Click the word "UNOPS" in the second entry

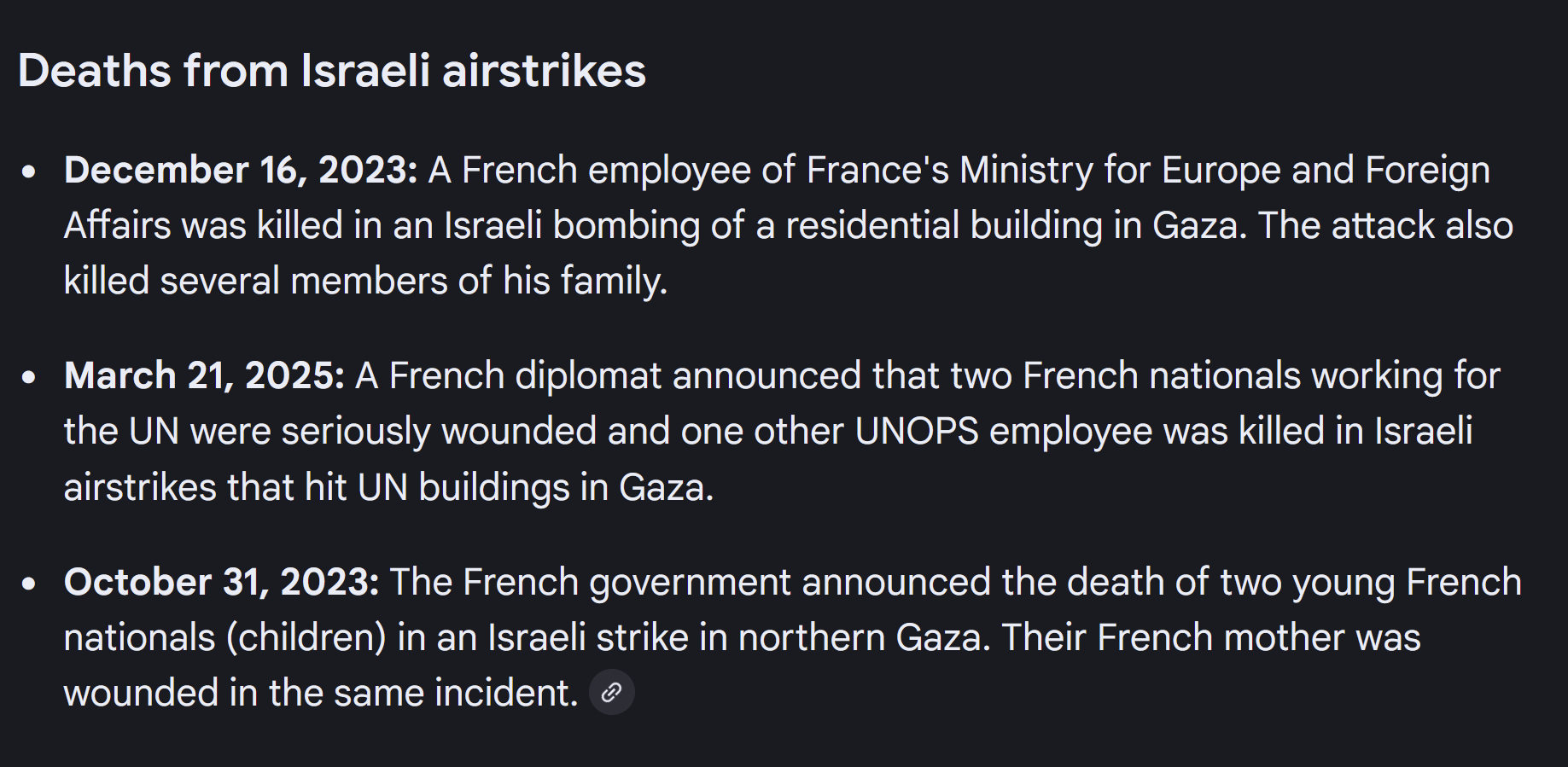[917, 432]
